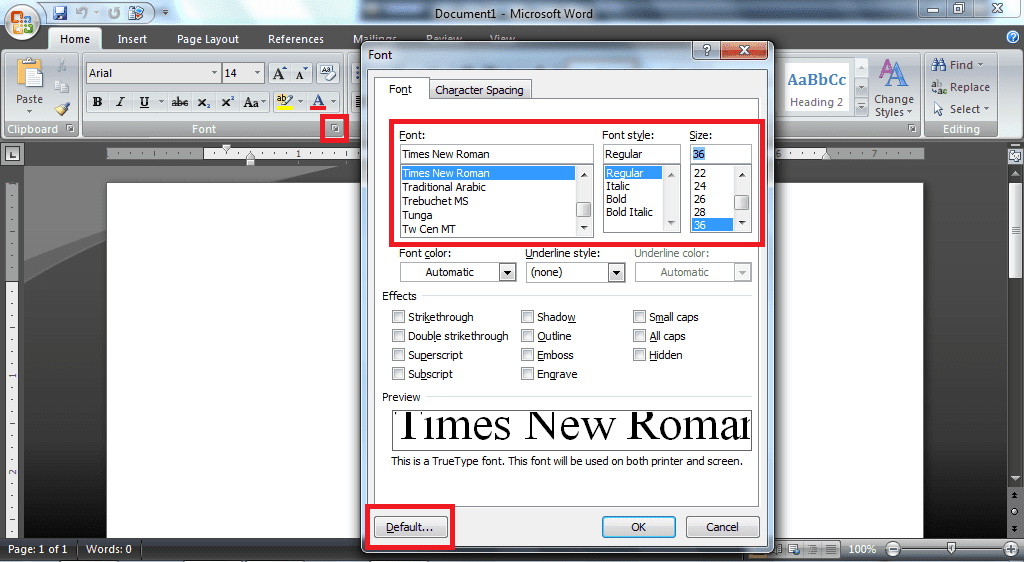This screenshot has width=1024, height=562.
Task: Apply red font color icon
Action: click(318, 101)
